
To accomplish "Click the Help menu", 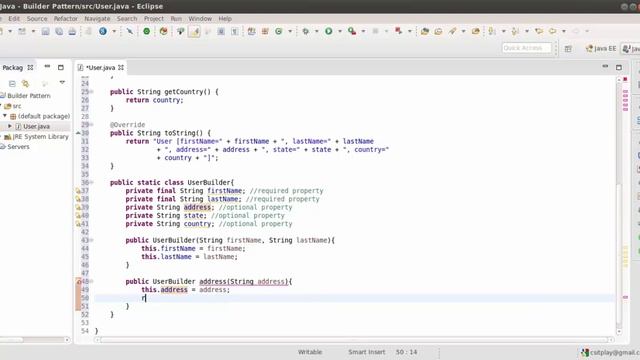I will point(225,19).
